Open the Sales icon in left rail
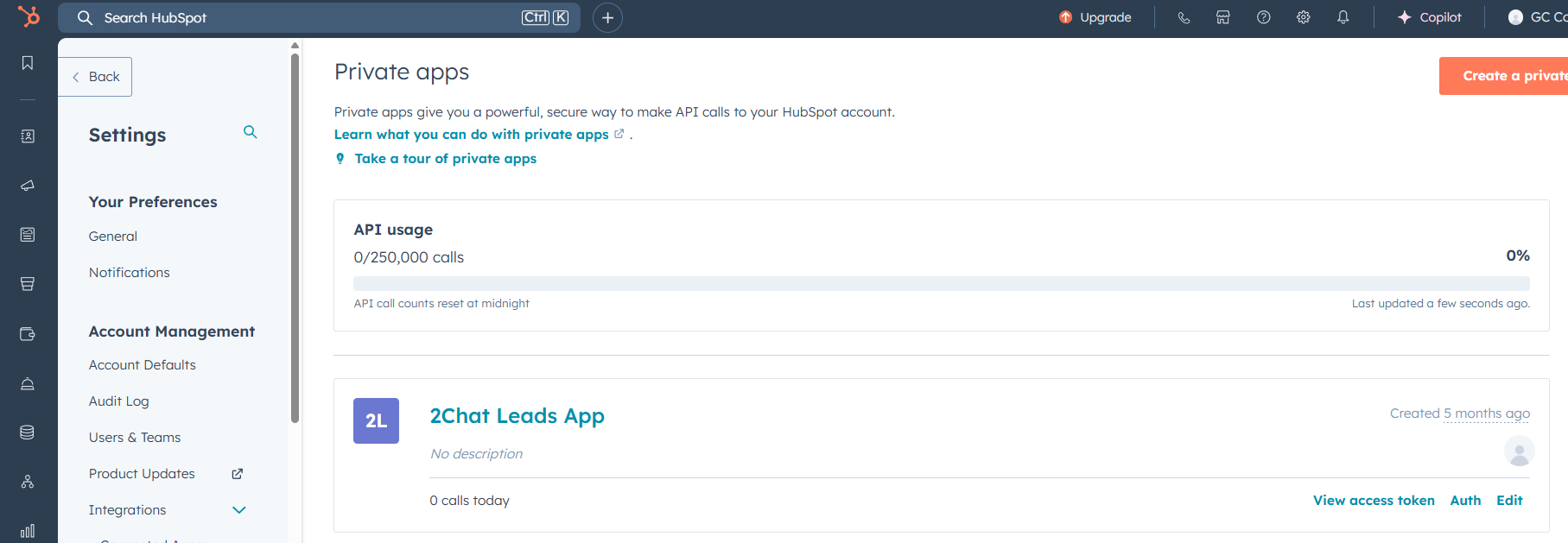Screen dimensions: 1568x543 (28, 284)
